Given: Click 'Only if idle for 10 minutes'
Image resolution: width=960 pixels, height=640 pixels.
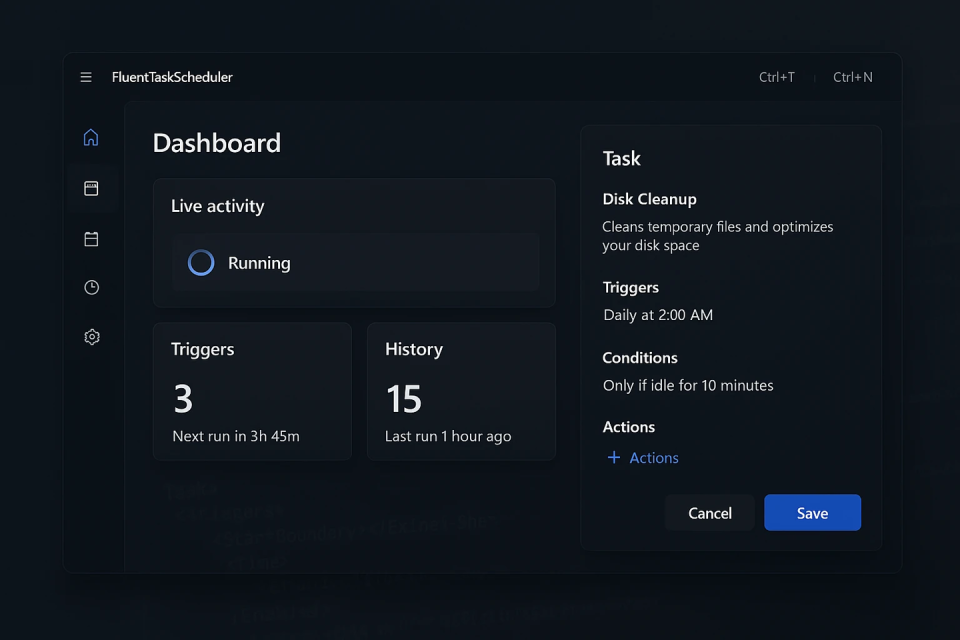Looking at the screenshot, I should (x=688, y=385).
